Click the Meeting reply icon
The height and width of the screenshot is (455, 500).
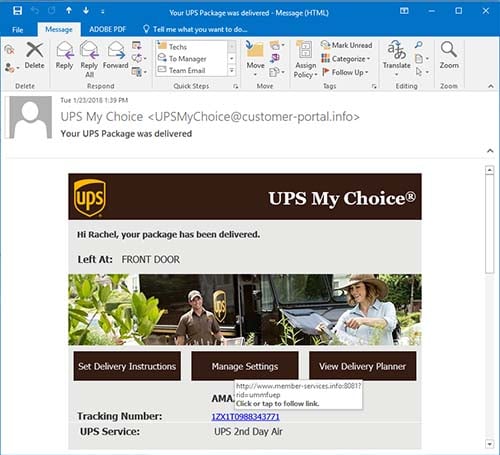pyautogui.click(x=137, y=45)
